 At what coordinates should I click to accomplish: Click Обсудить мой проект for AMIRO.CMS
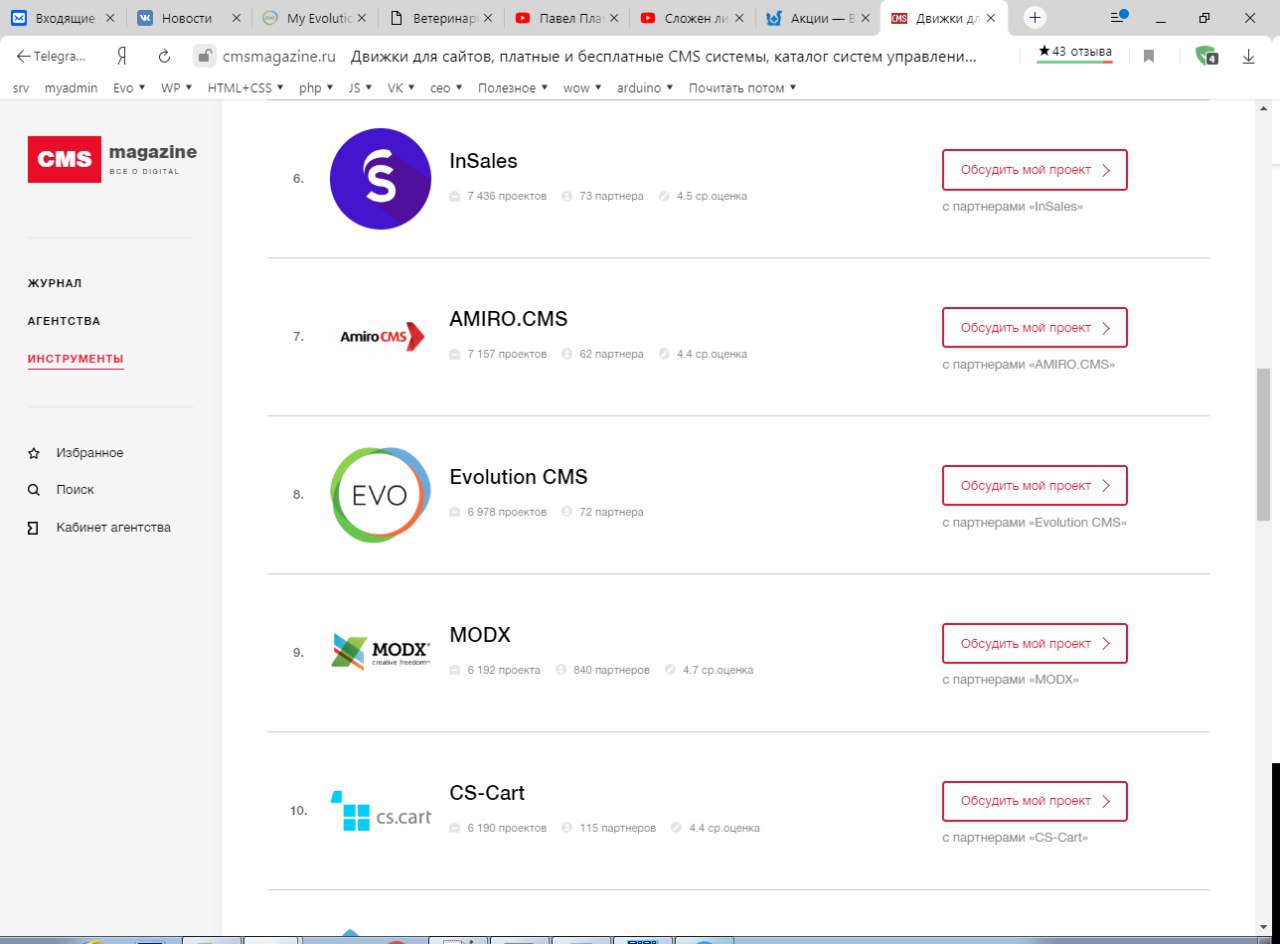click(1035, 328)
